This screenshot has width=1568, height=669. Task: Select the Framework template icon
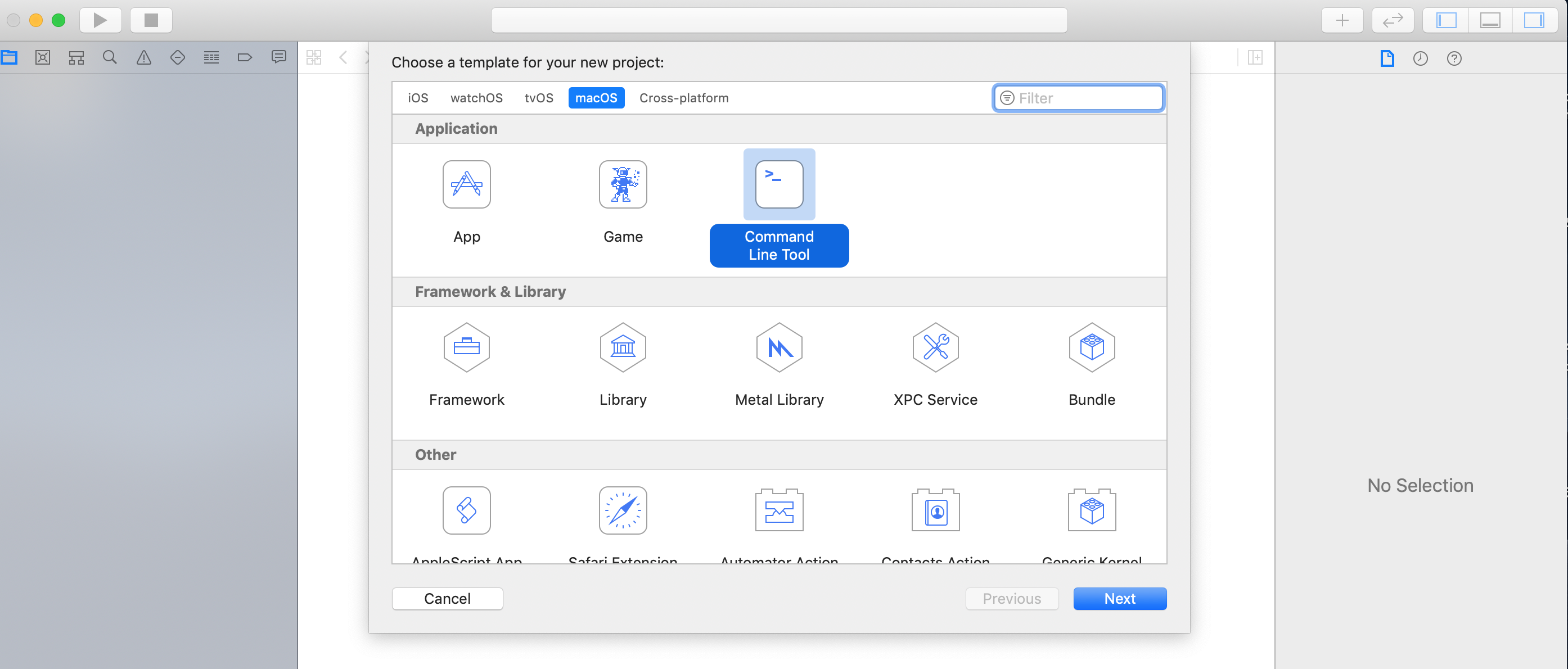coord(466,347)
